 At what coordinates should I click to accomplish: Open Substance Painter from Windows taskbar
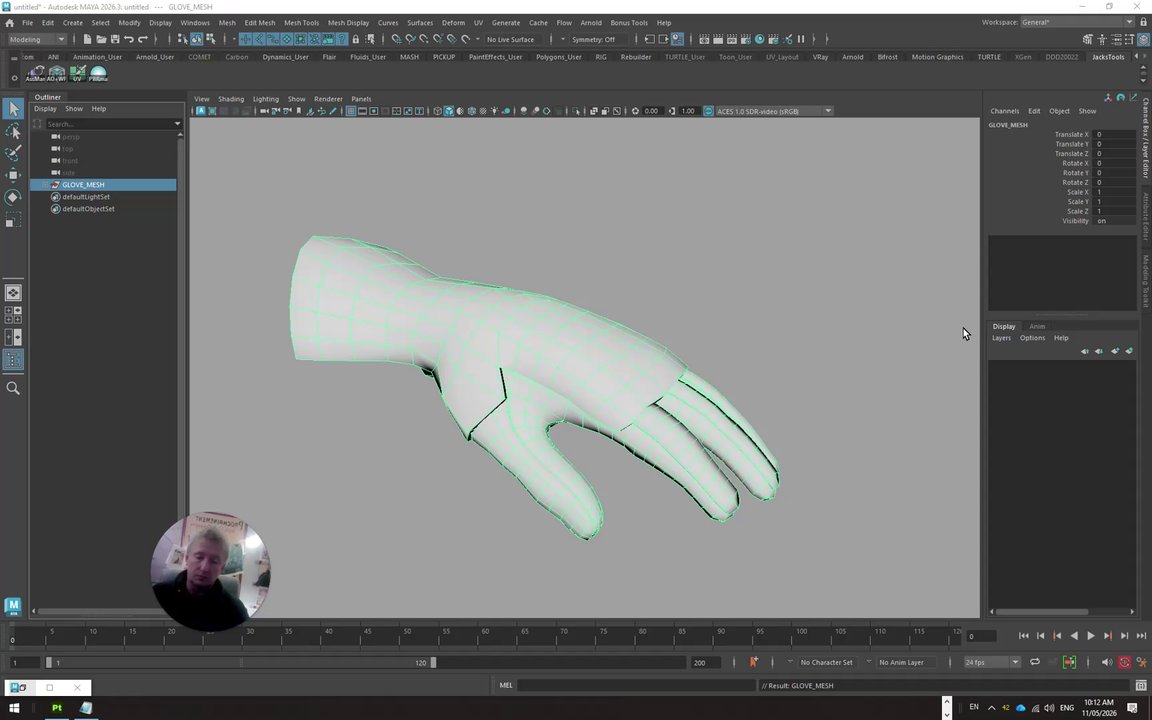57,708
